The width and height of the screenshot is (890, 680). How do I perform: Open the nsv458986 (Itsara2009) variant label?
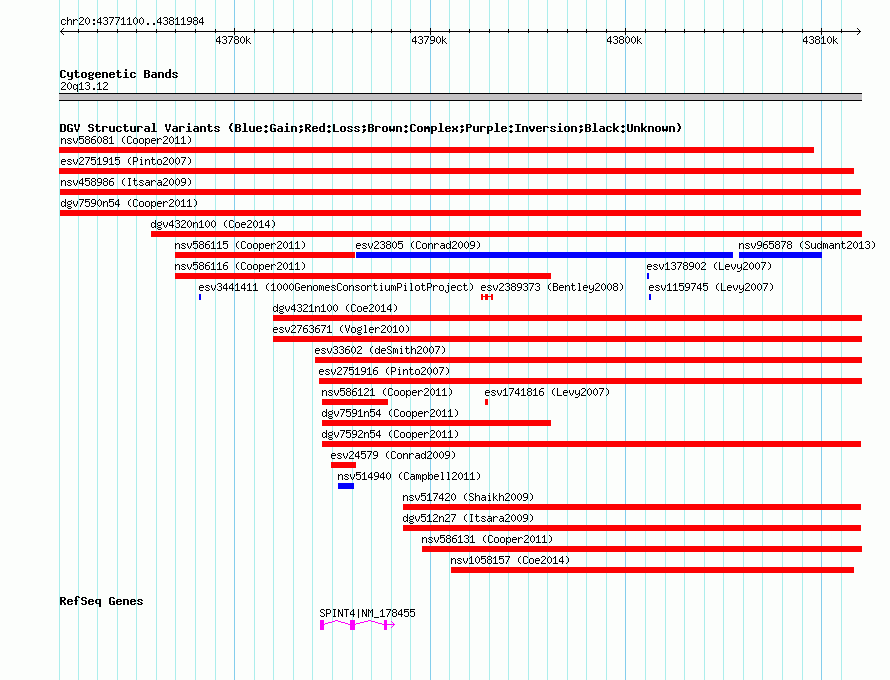(126, 182)
